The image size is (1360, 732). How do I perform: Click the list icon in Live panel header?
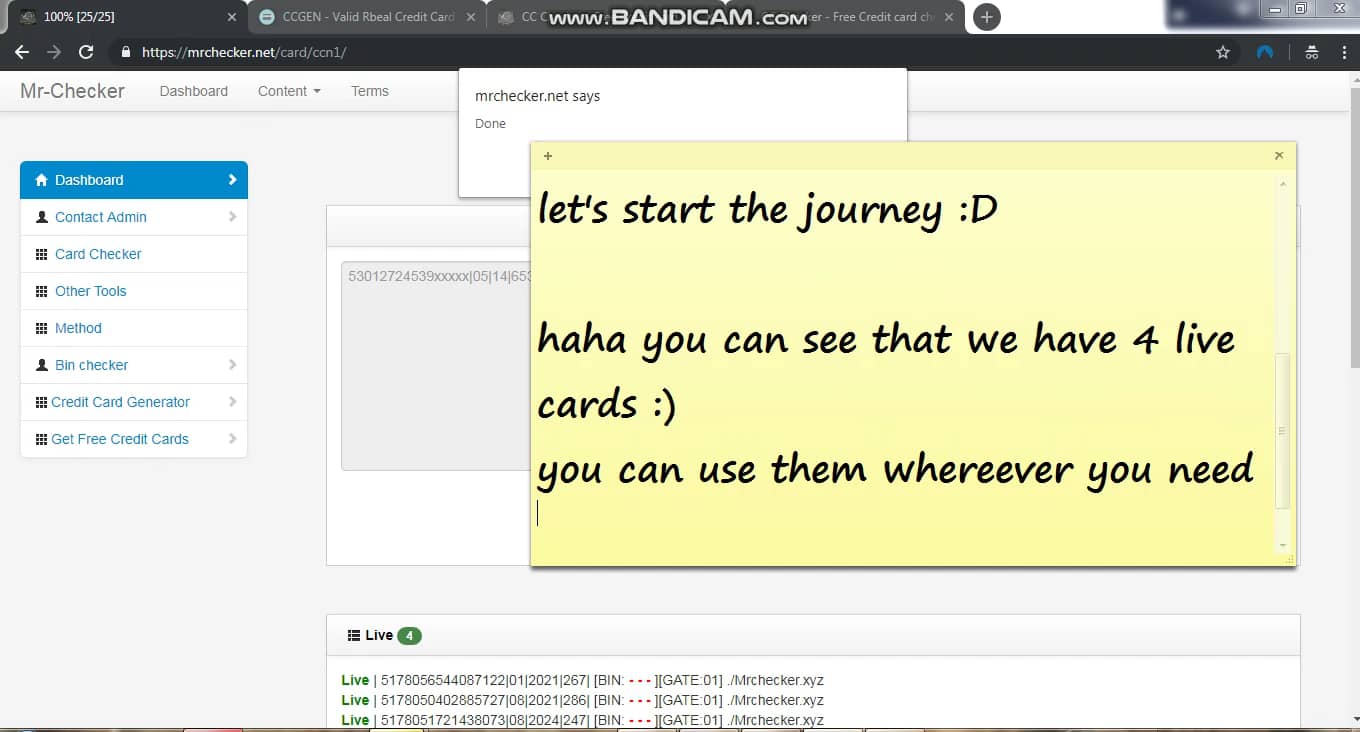[x=354, y=635]
